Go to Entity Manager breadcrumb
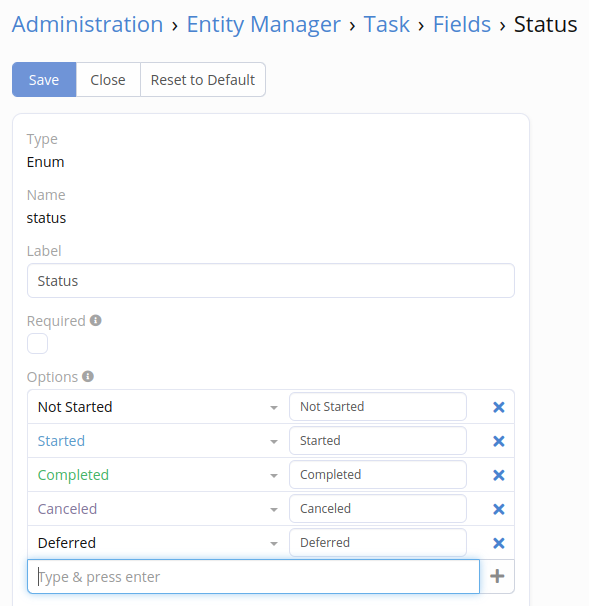The width and height of the screenshot is (589, 606). [264, 24]
